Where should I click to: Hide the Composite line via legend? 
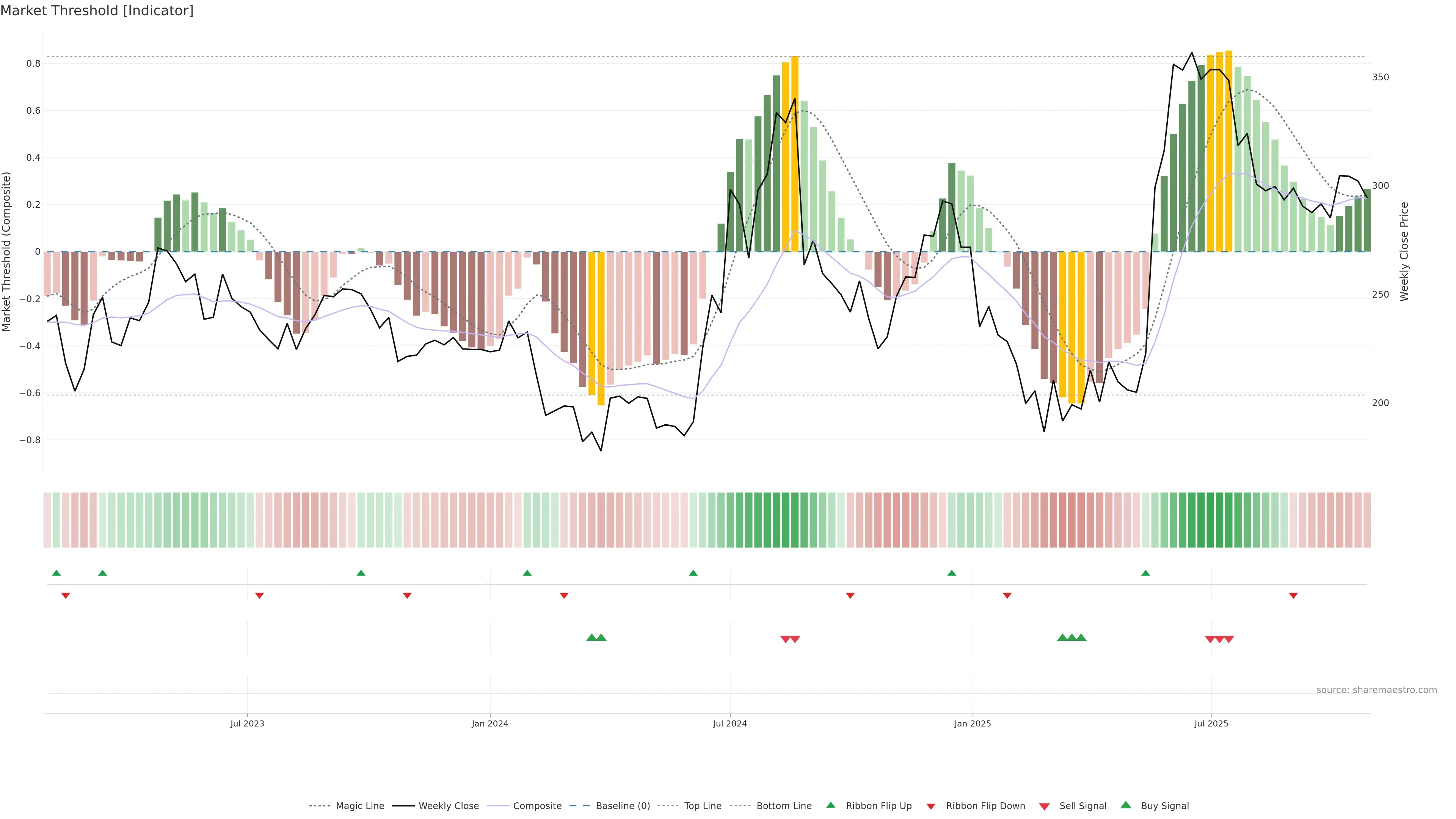click(537, 806)
